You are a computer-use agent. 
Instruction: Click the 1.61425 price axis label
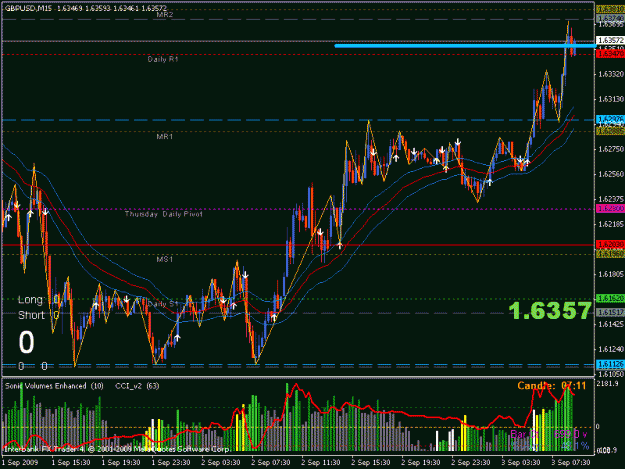pos(611,324)
